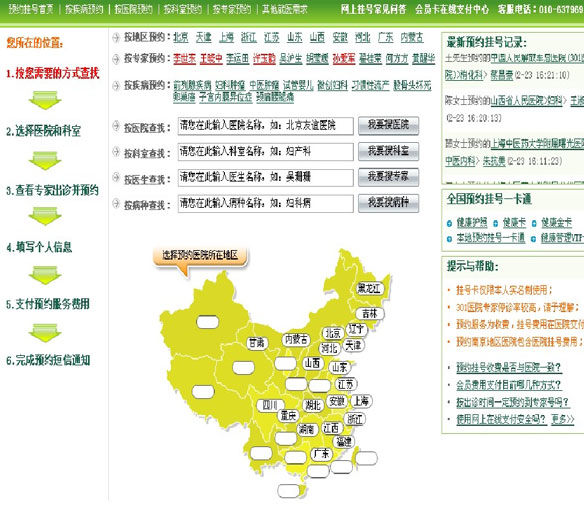Select 湖南 on the map

pos(307,430)
